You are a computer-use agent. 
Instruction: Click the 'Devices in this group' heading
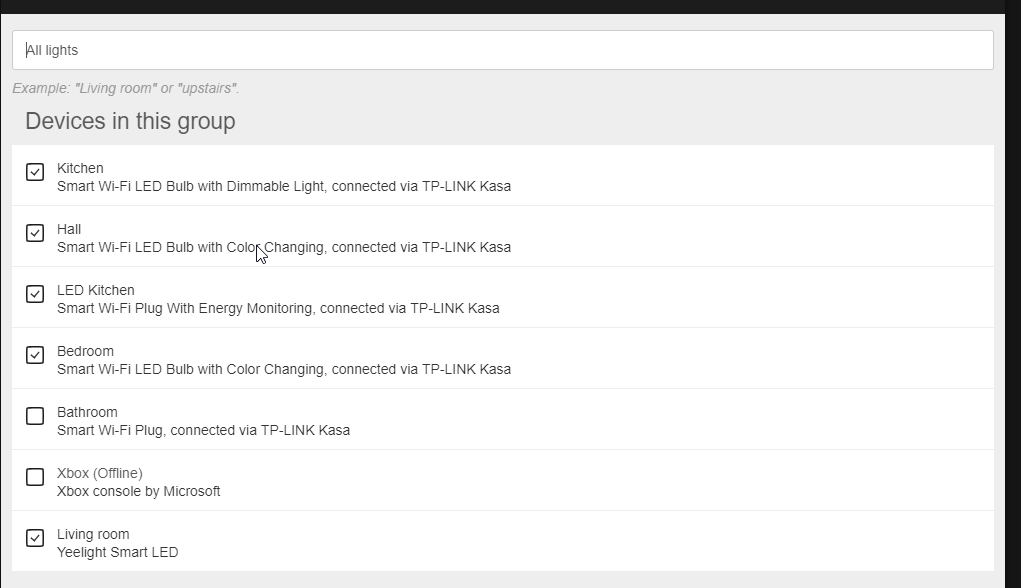[x=130, y=121]
